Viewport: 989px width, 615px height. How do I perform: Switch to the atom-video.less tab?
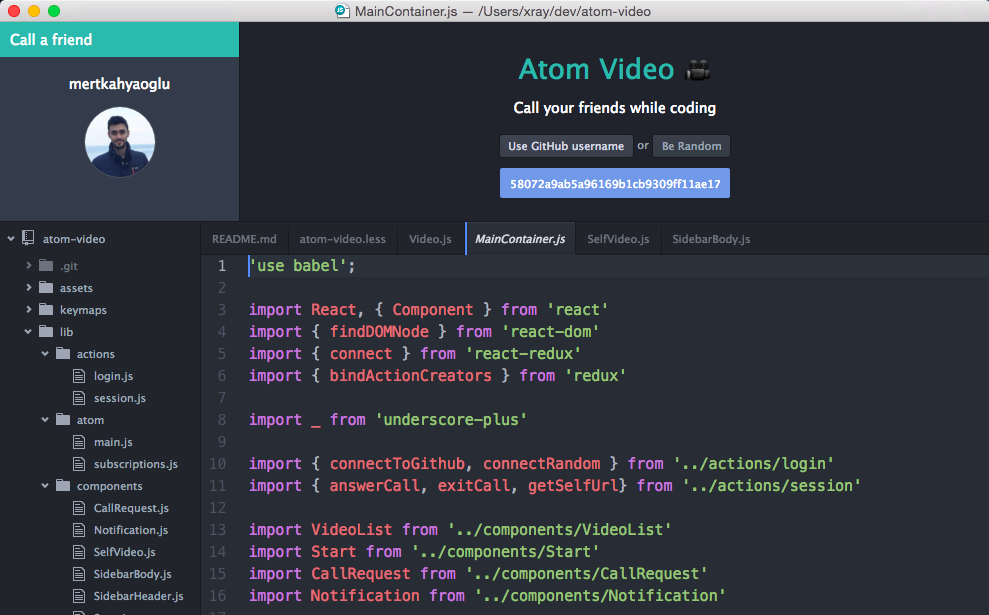342,239
